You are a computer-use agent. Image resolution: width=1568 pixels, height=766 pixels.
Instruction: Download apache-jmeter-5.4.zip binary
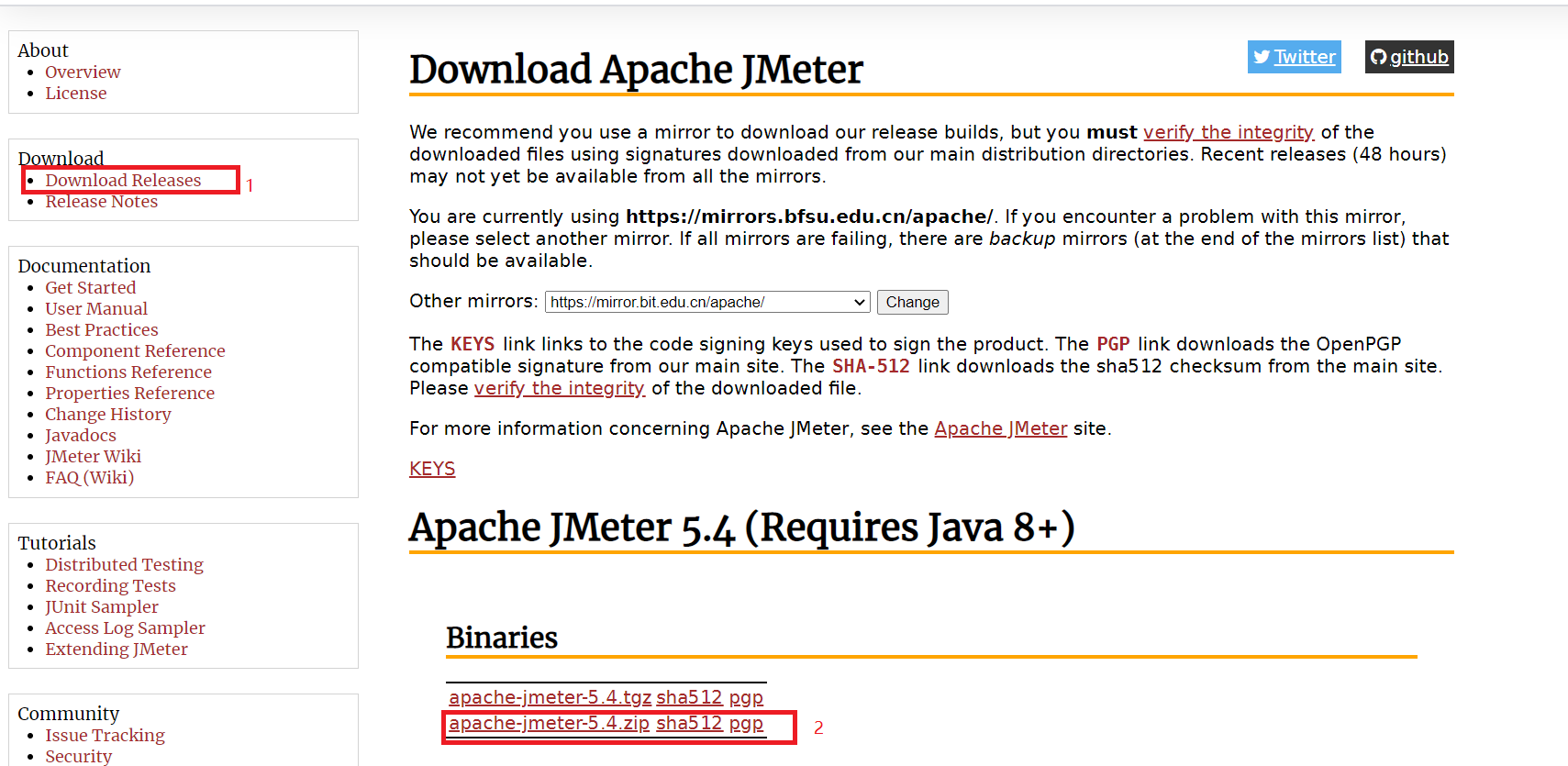(549, 723)
